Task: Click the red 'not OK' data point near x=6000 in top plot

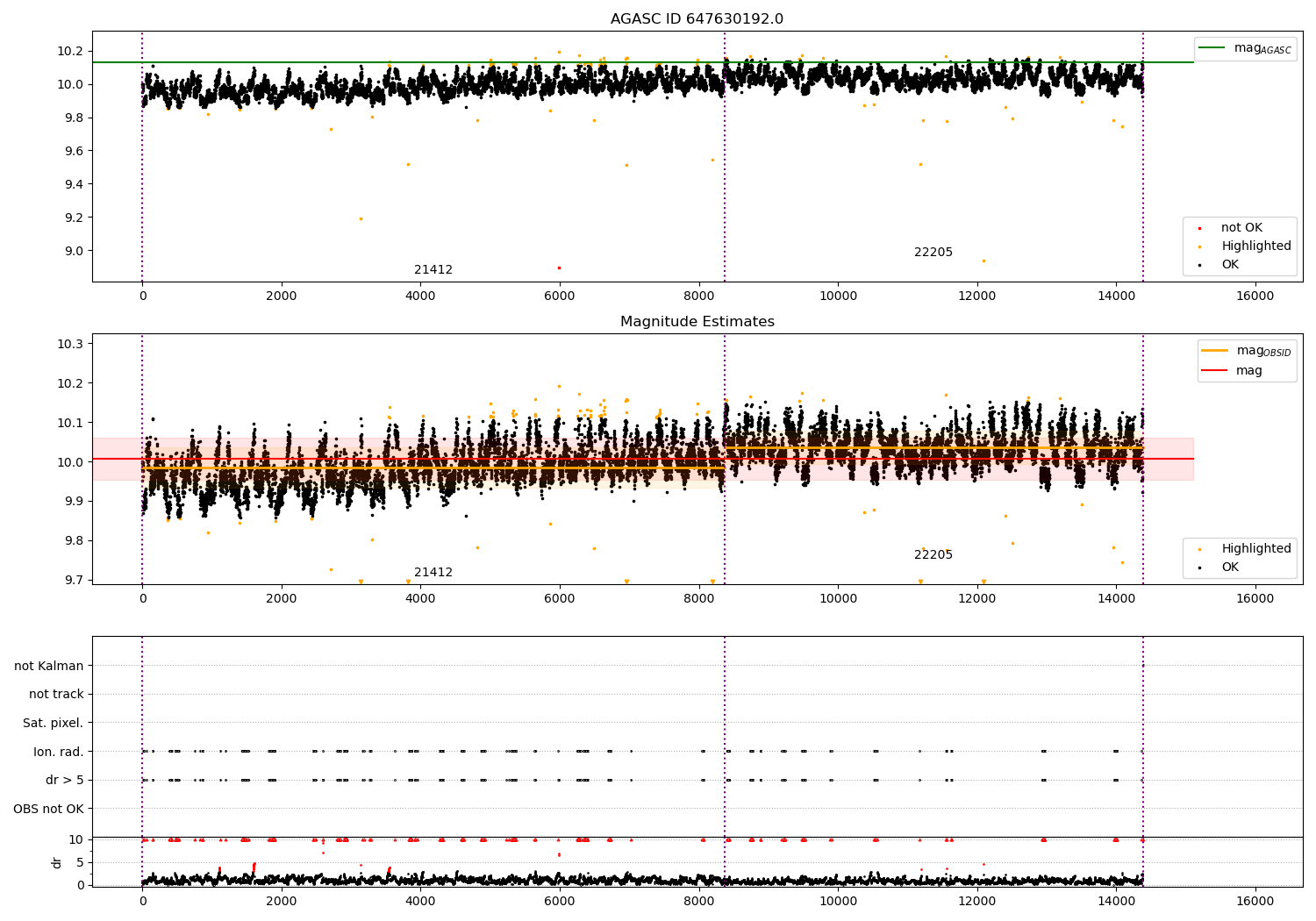Action: (559, 268)
